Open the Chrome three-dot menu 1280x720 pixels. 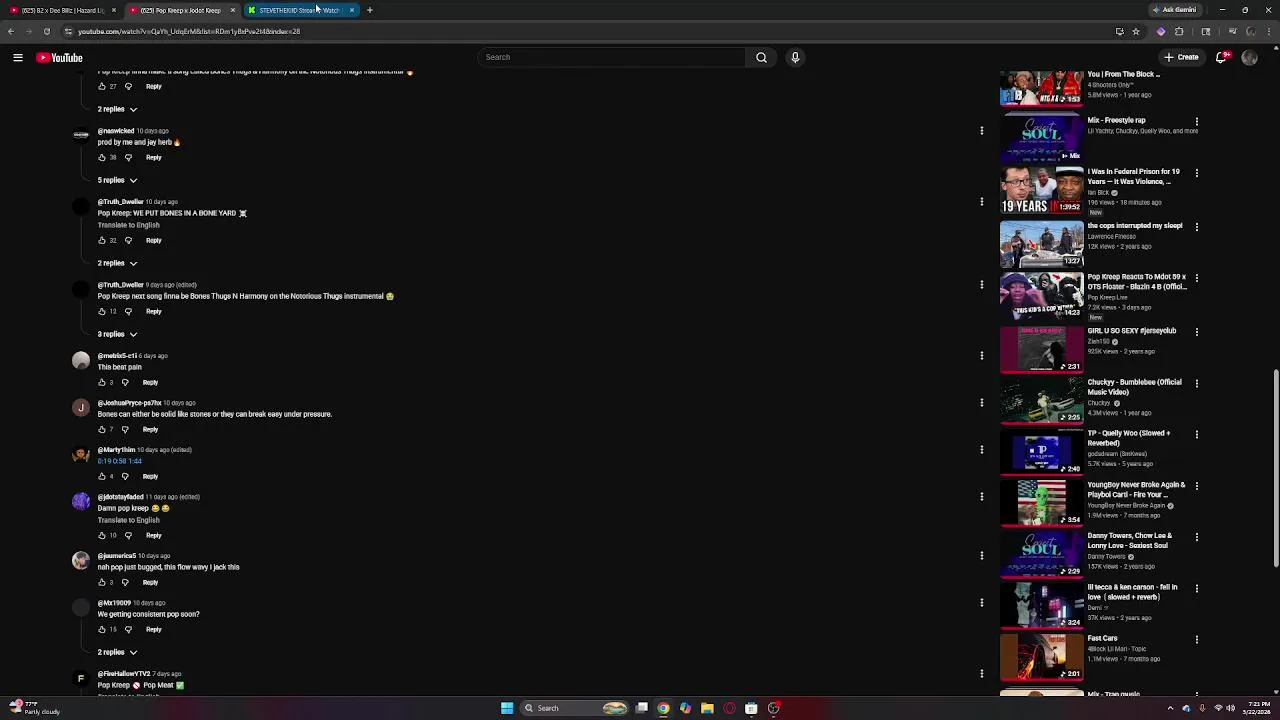1270,31
